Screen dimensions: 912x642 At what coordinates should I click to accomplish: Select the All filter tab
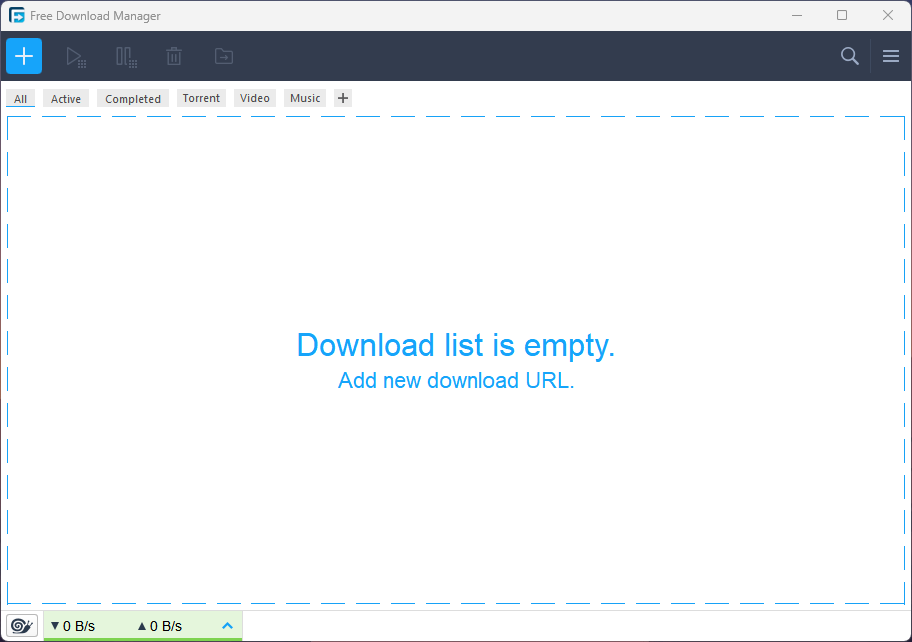tap(20, 99)
